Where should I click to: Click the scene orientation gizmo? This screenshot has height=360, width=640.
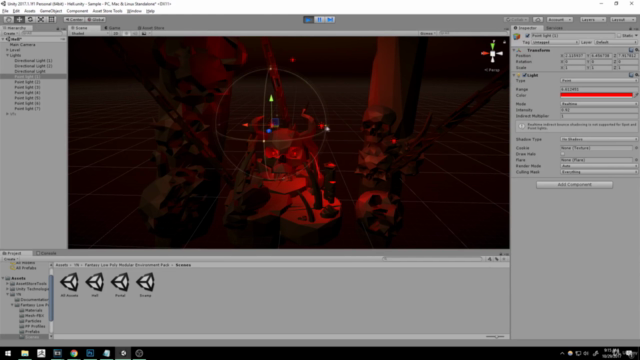(x=493, y=53)
